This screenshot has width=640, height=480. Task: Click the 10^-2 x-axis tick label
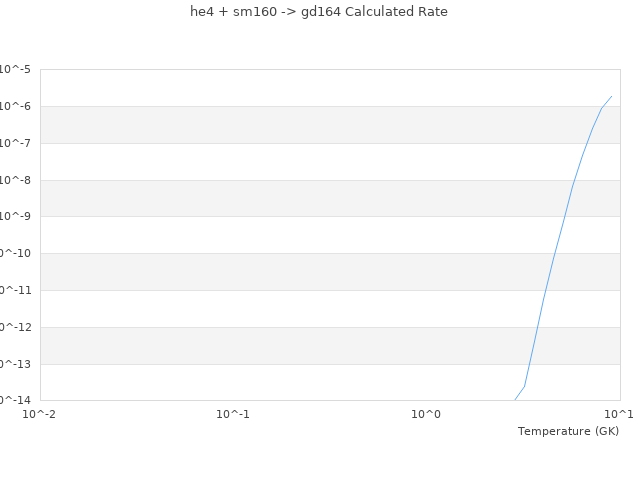click(40, 414)
